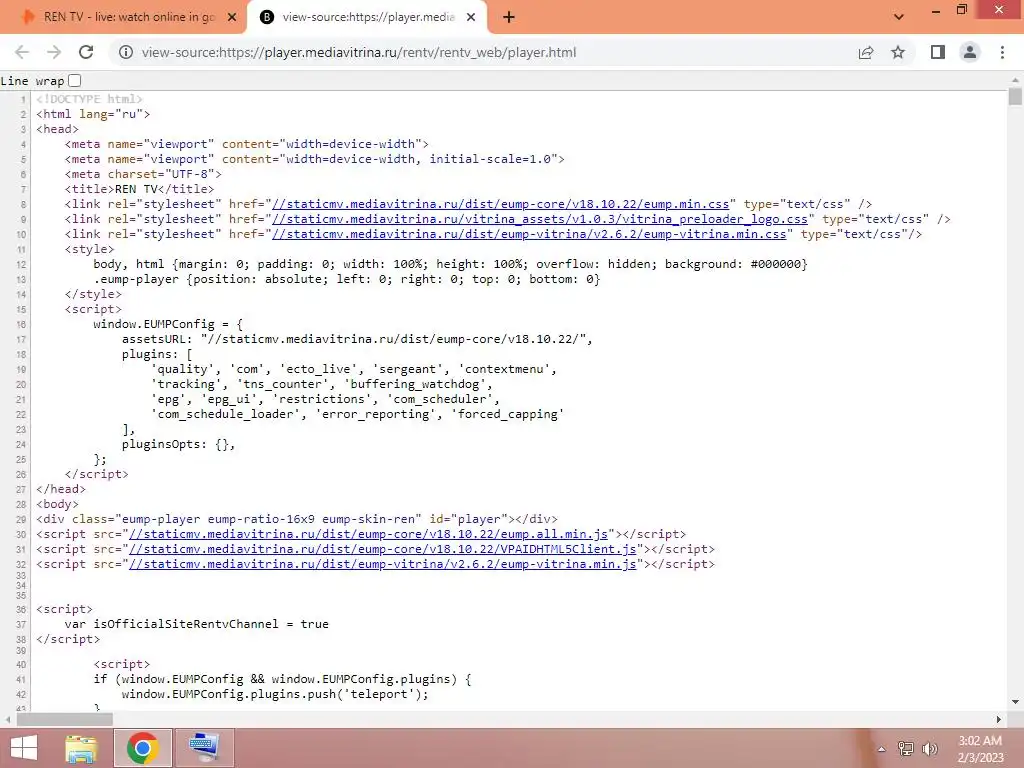1024x768 pixels.
Task: Reload the view-source page
Action: coord(86,52)
